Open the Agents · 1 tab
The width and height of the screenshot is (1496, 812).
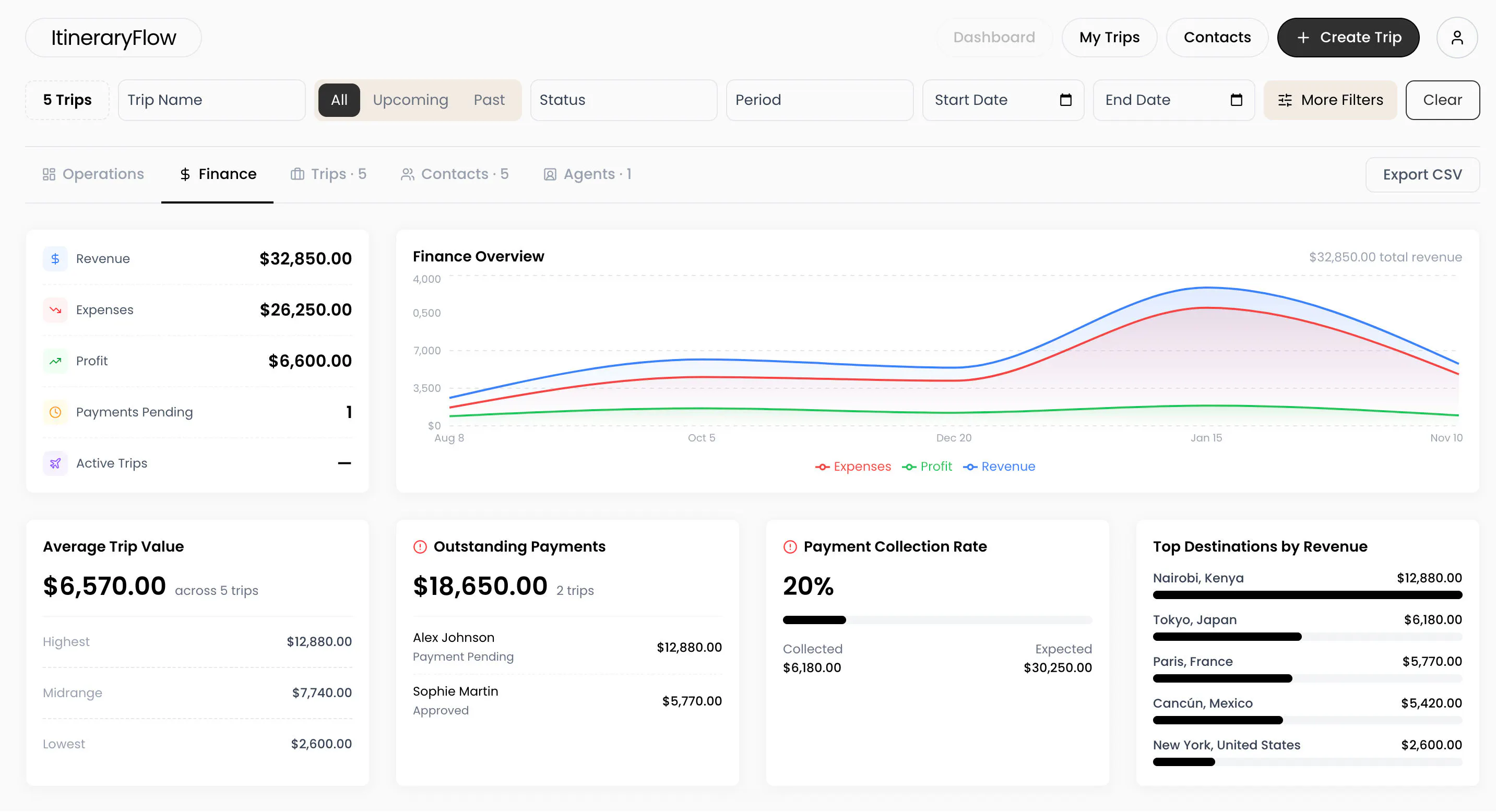(x=587, y=174)
